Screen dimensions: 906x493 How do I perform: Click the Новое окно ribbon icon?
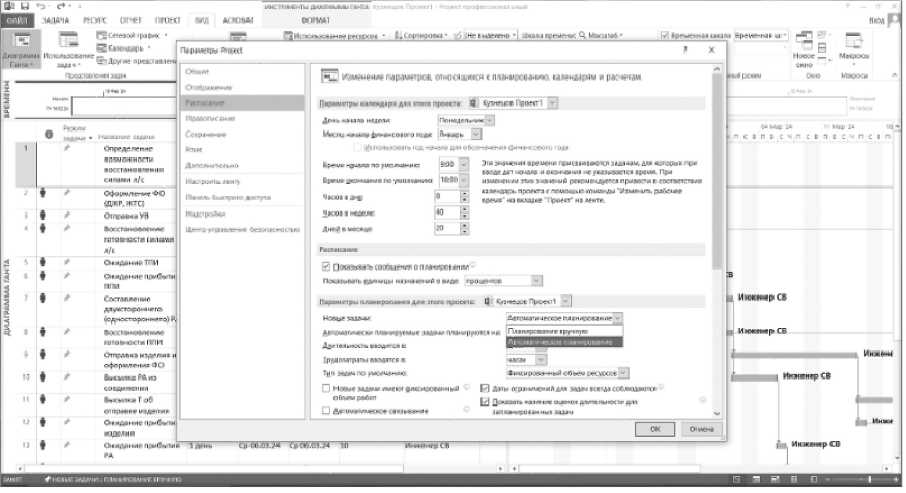click(x=804, y=47)
